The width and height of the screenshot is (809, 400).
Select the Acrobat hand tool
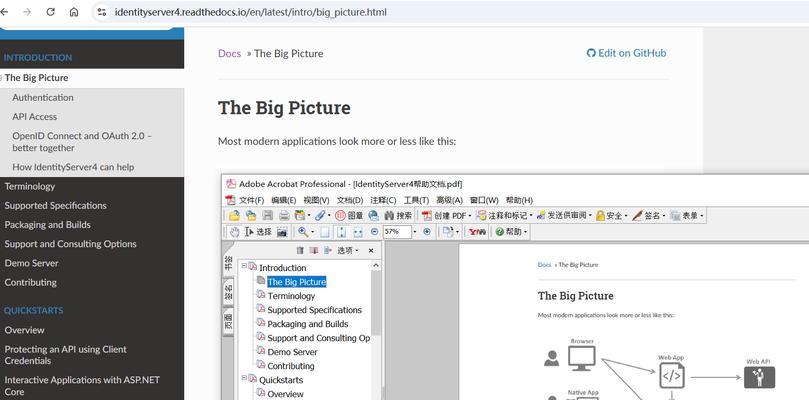pyautogui.click(x=235, y=232)
